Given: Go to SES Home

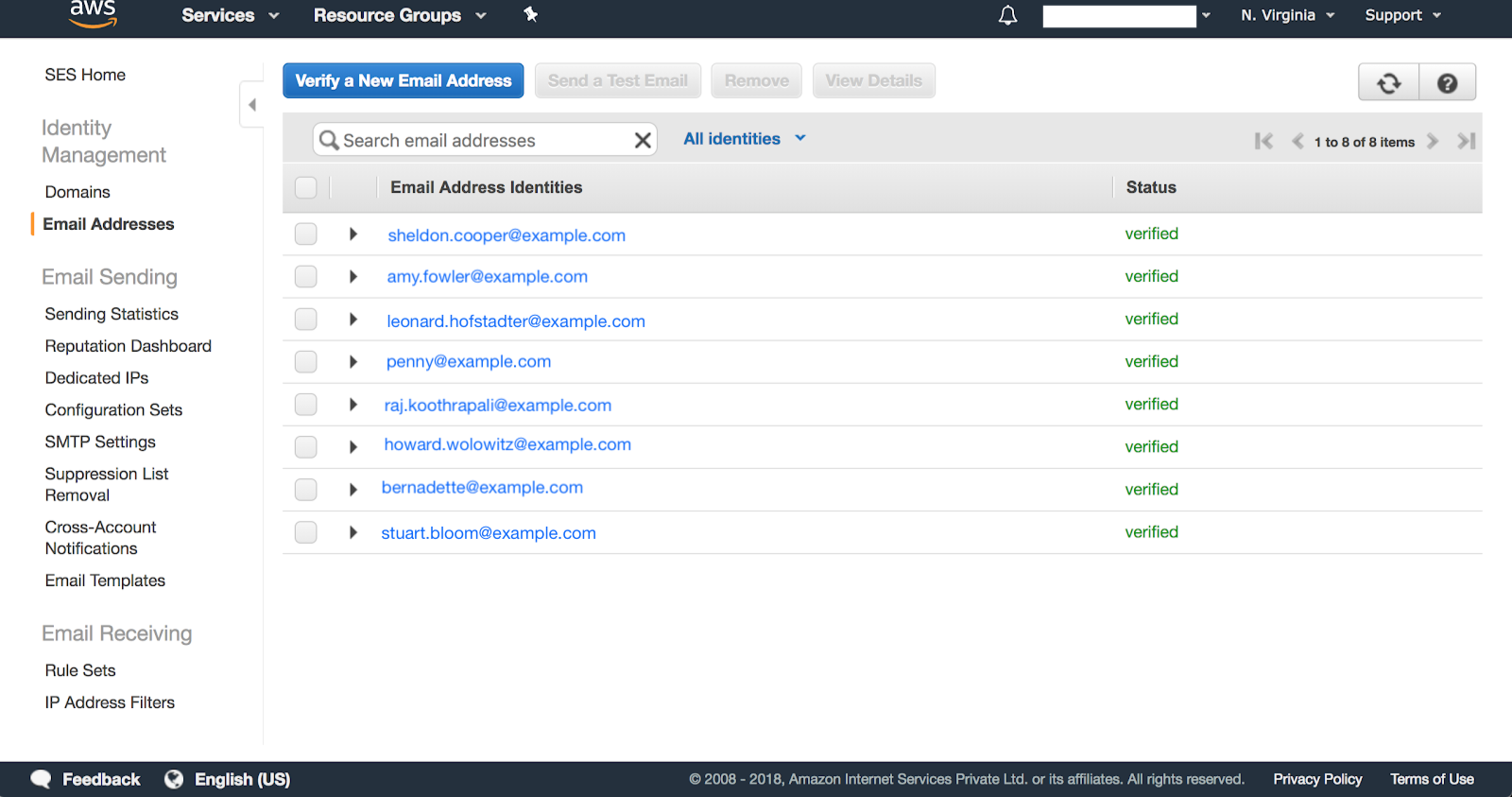Looking at the screenshot, I should click(85, 75).
